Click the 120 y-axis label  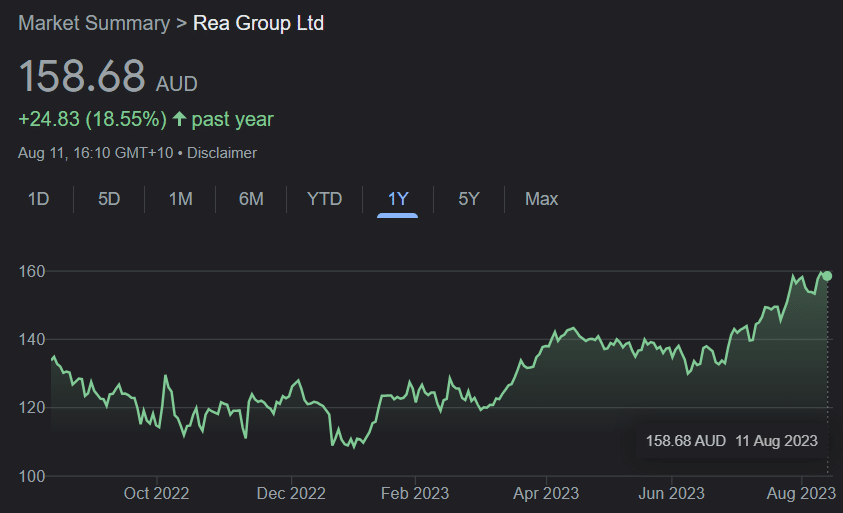click(32, 408)
